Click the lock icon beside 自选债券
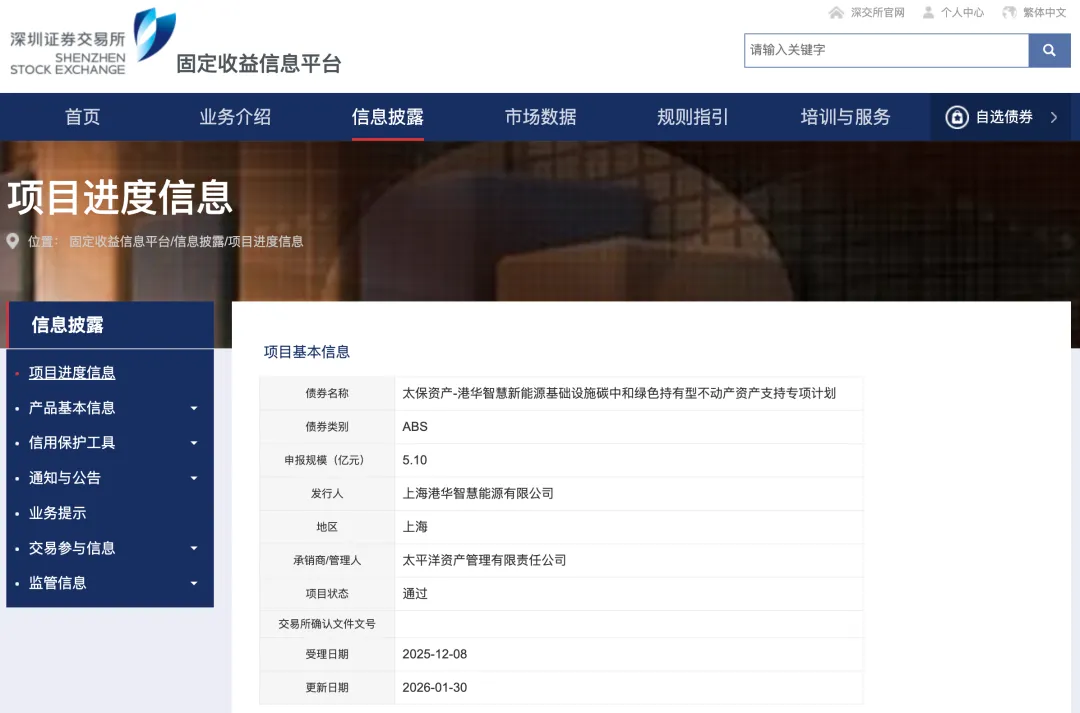1080x713 pixels. [957, 117]
